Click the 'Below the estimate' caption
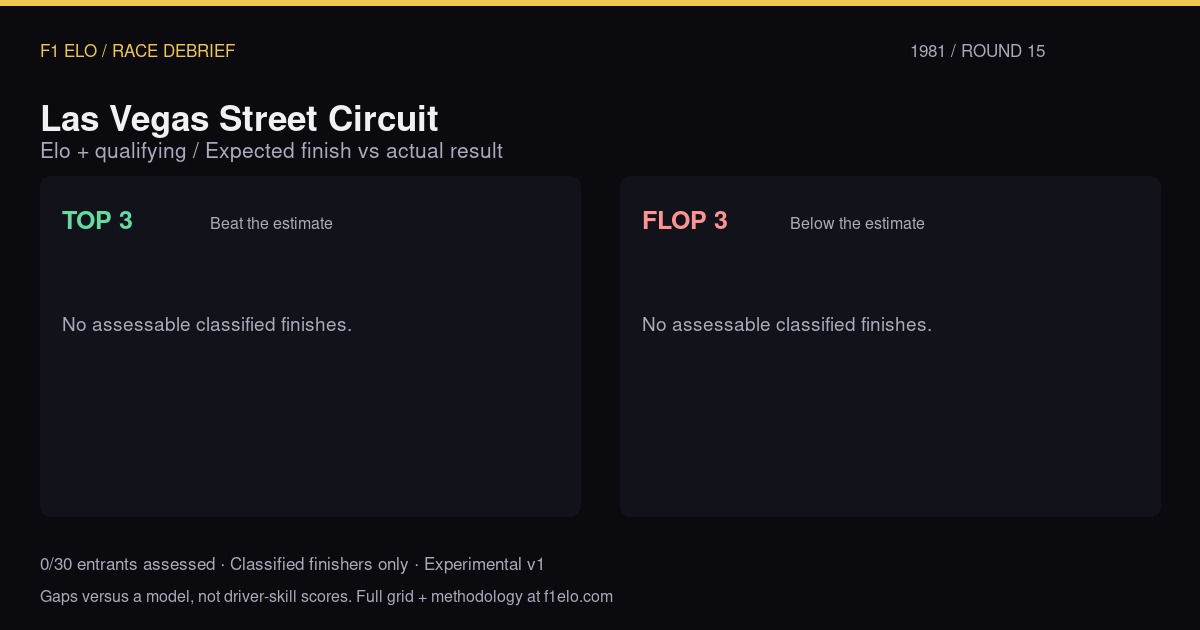 point(857,224)
